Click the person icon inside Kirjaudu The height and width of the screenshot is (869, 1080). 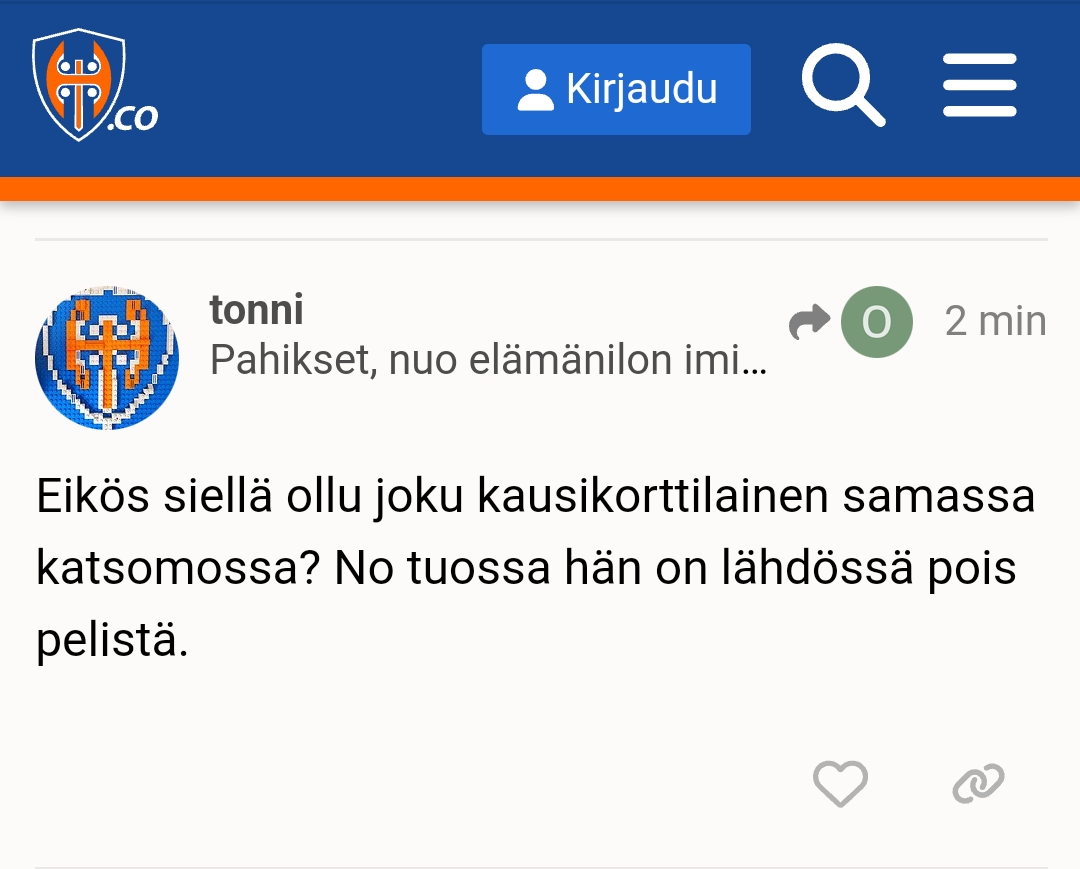pos(535,90)
